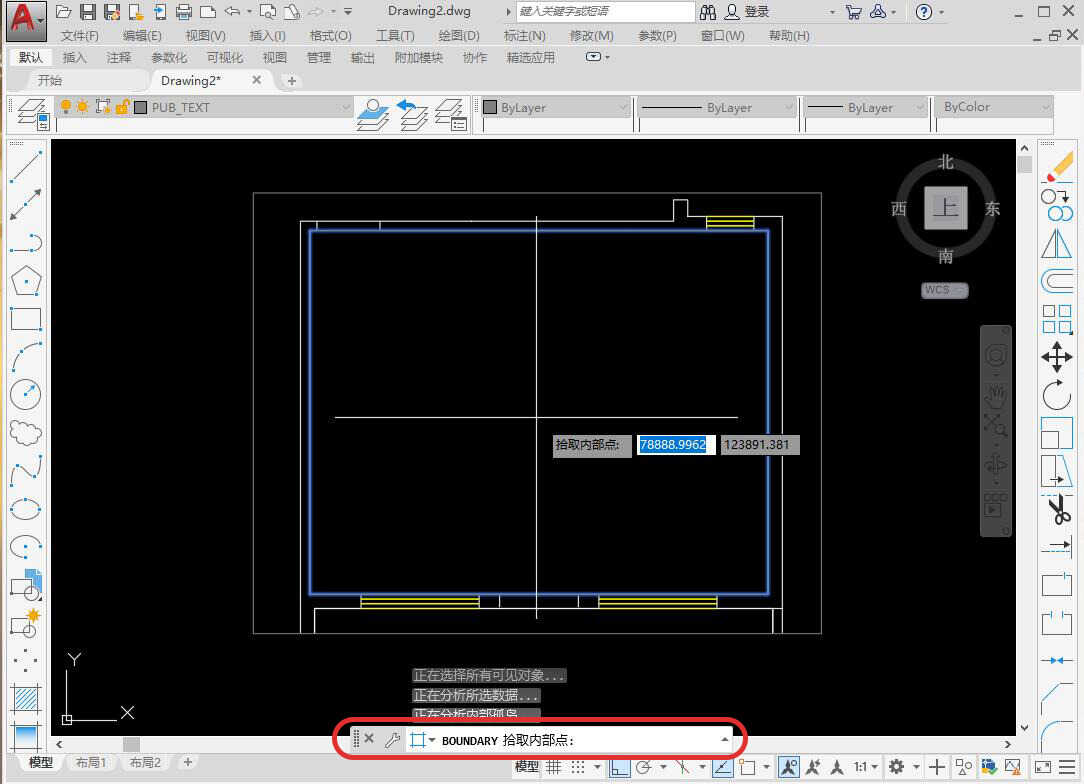Select the Mirror modify tool
This screenshot has width=1084, height=784.
coord(1057,243)
